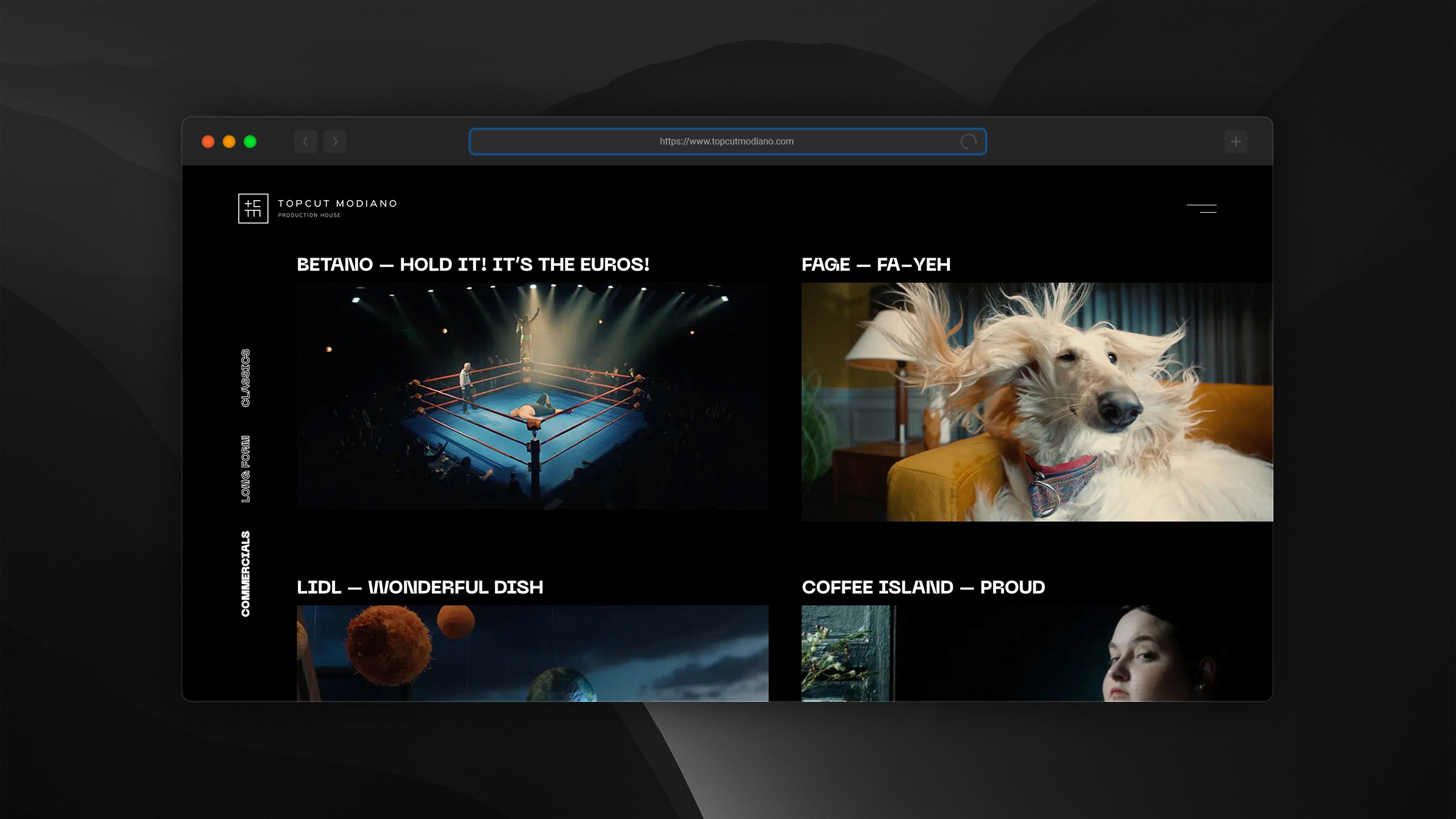Switch to the Classics category
1456x819 pixels.
(x=246, y=378)
